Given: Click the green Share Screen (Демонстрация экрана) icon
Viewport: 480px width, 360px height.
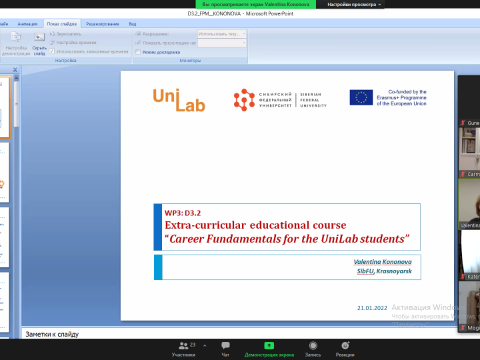Looking at the screenshot, I should click(x=269, y=346).
